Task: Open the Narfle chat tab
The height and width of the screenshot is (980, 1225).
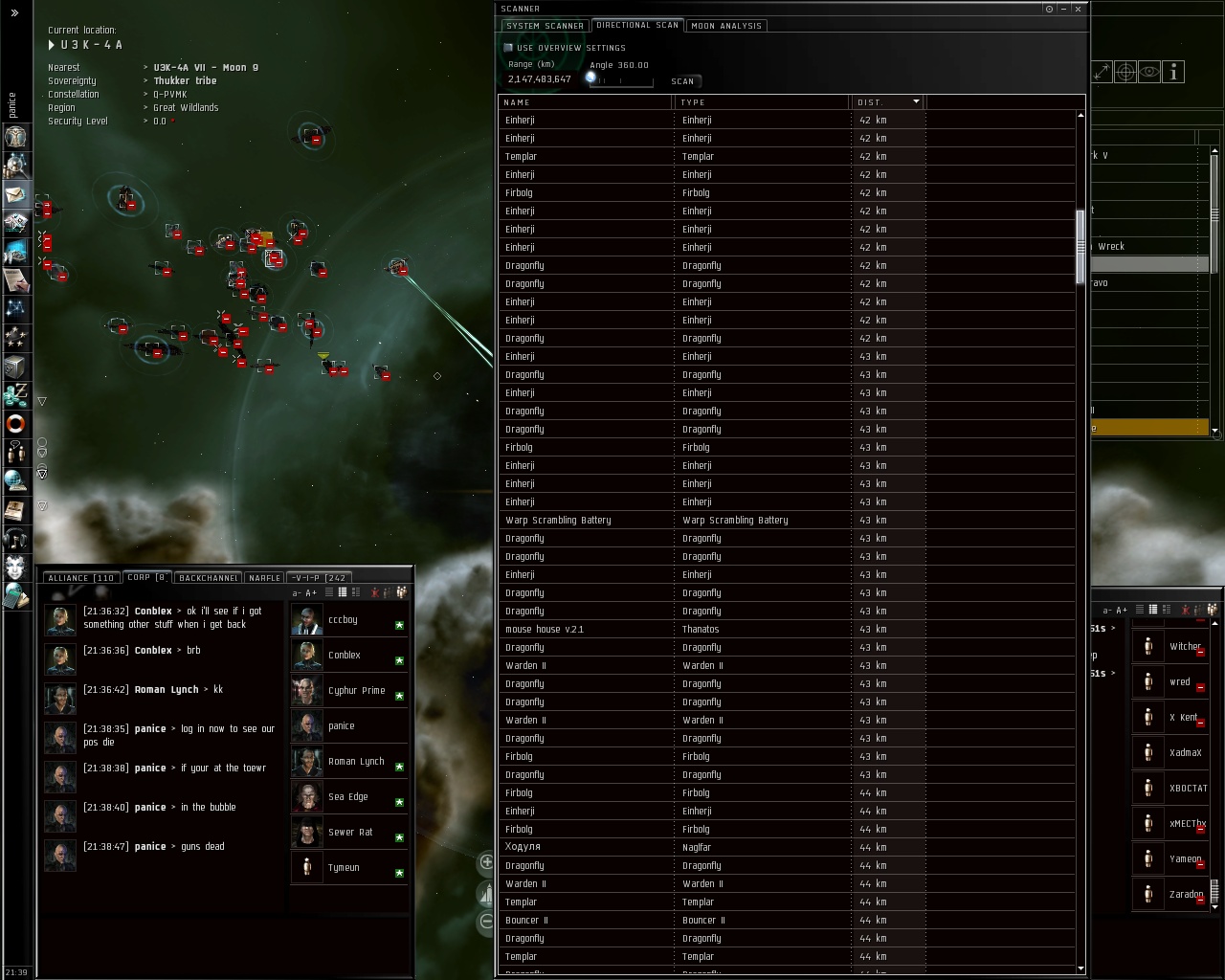Action: [x=264, y=578]
